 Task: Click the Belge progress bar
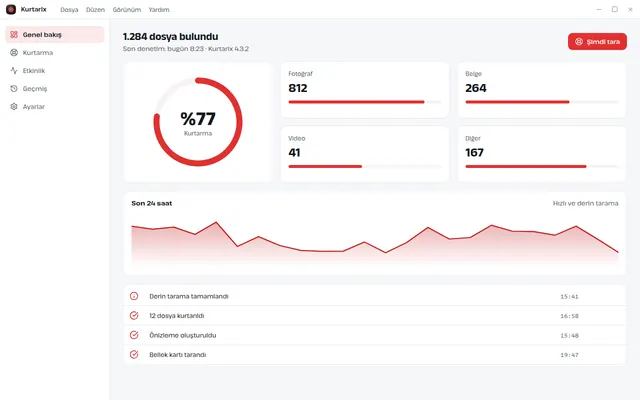pyautogui.click(x=542, y=102)
